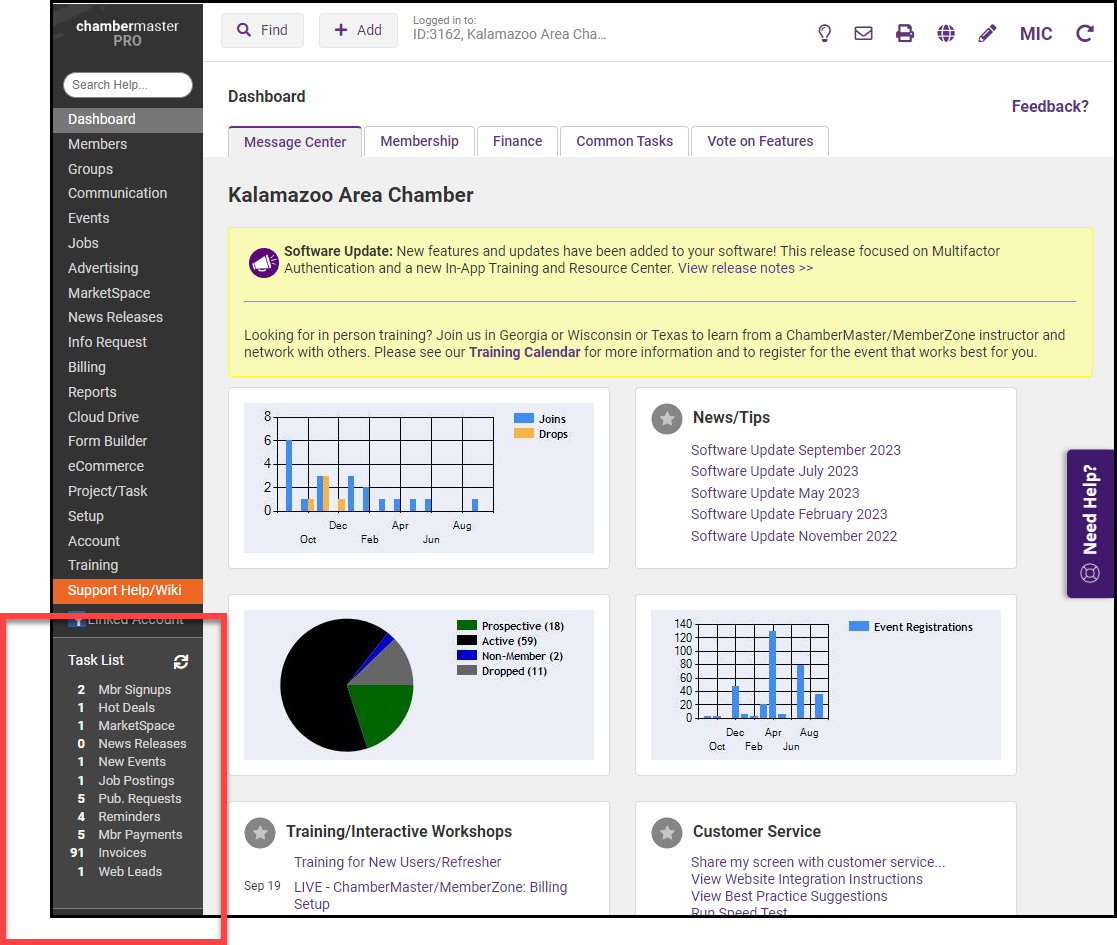The width and height of the screenshot is (1117, 945).
Task: Open the Feedback link
Action: [x=1050, y=106]
